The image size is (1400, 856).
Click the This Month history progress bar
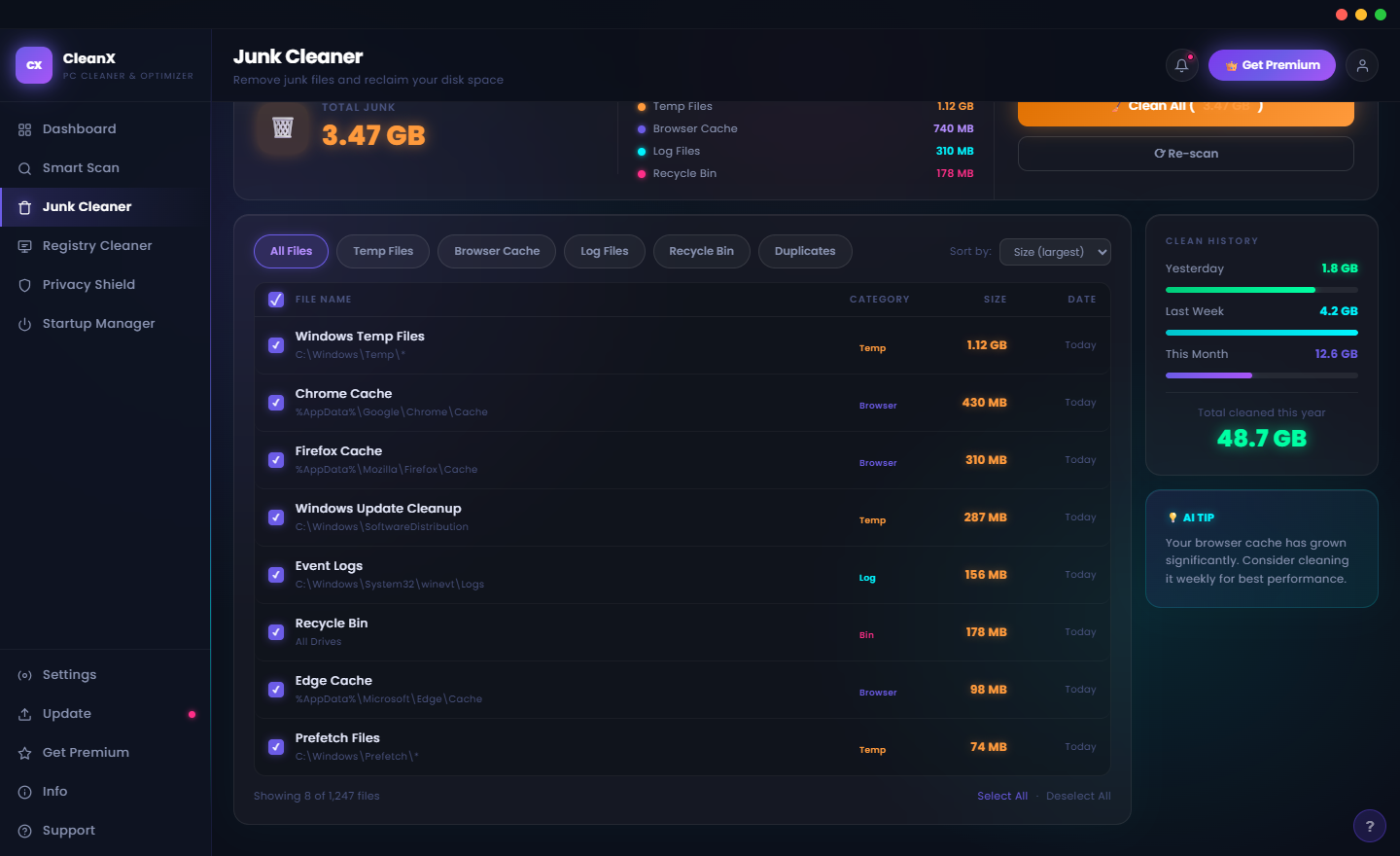pyautogui.click(x=1262, y=375)
